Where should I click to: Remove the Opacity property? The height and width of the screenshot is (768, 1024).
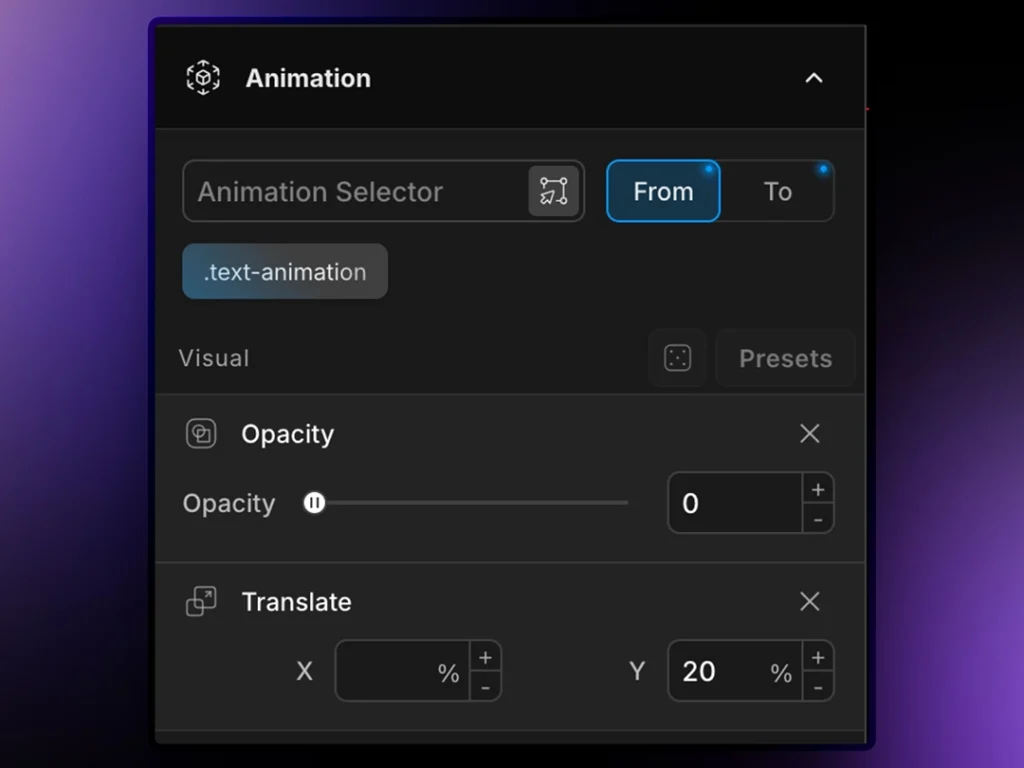point(810,433)
